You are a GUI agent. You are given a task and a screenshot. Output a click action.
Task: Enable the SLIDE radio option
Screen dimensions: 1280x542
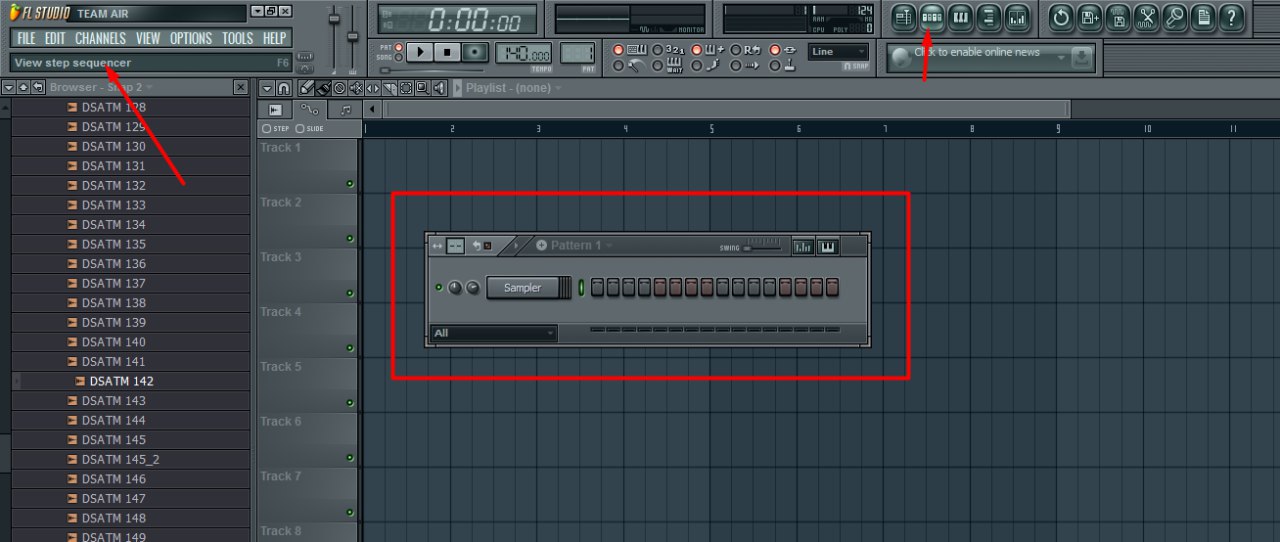(x=300, y=129)
